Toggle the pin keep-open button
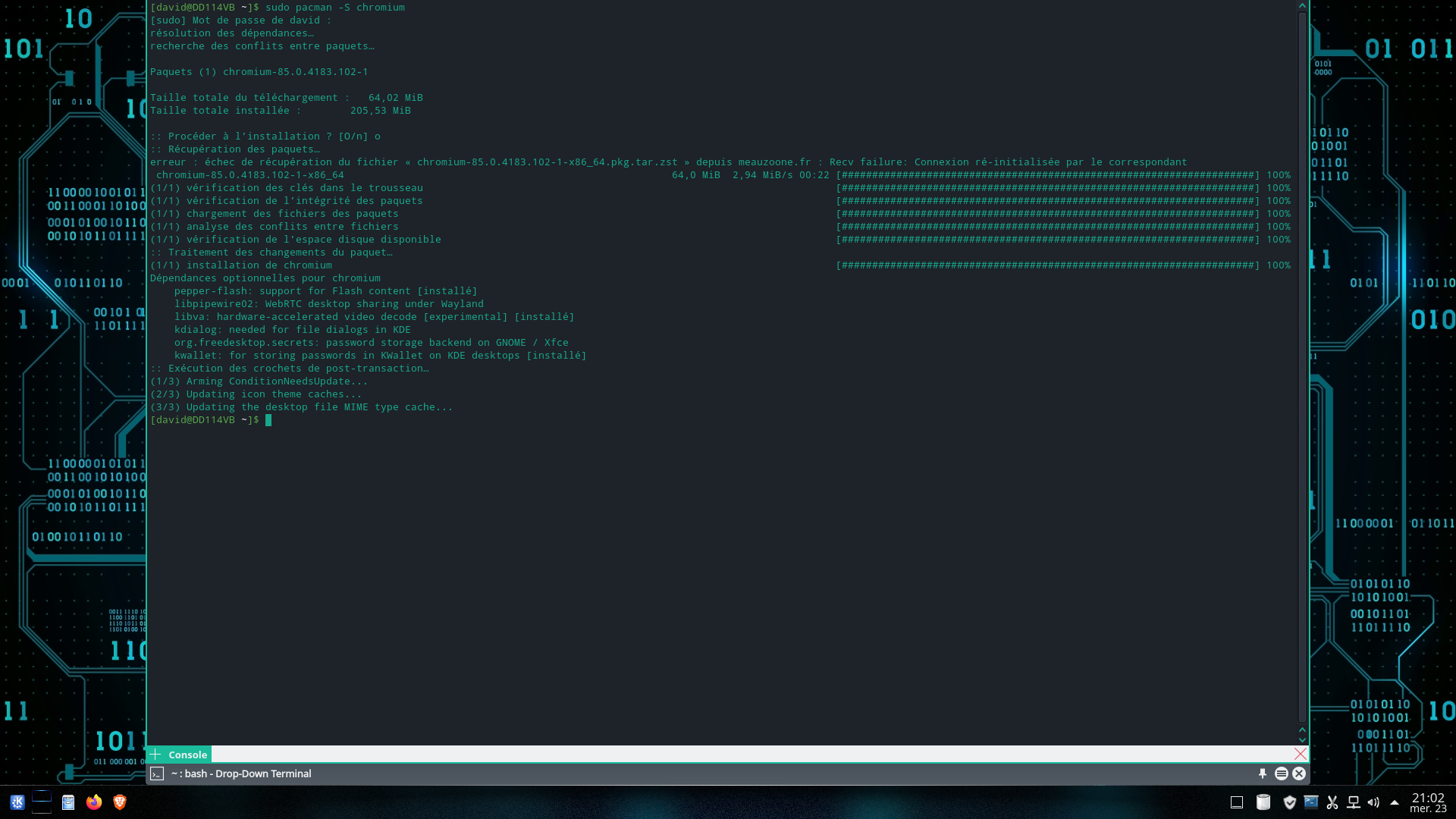Image resolution: width=1456 pixels, height=819 pixels. coord(1263,773)
